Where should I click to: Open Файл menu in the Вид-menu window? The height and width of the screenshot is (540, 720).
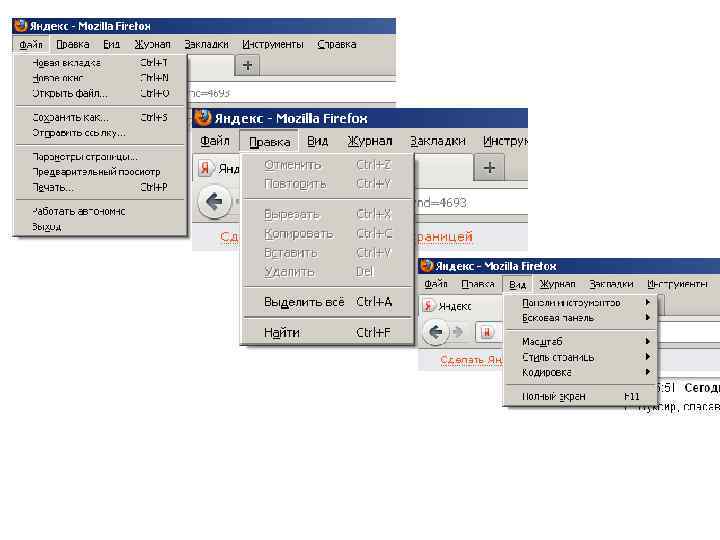436,284
